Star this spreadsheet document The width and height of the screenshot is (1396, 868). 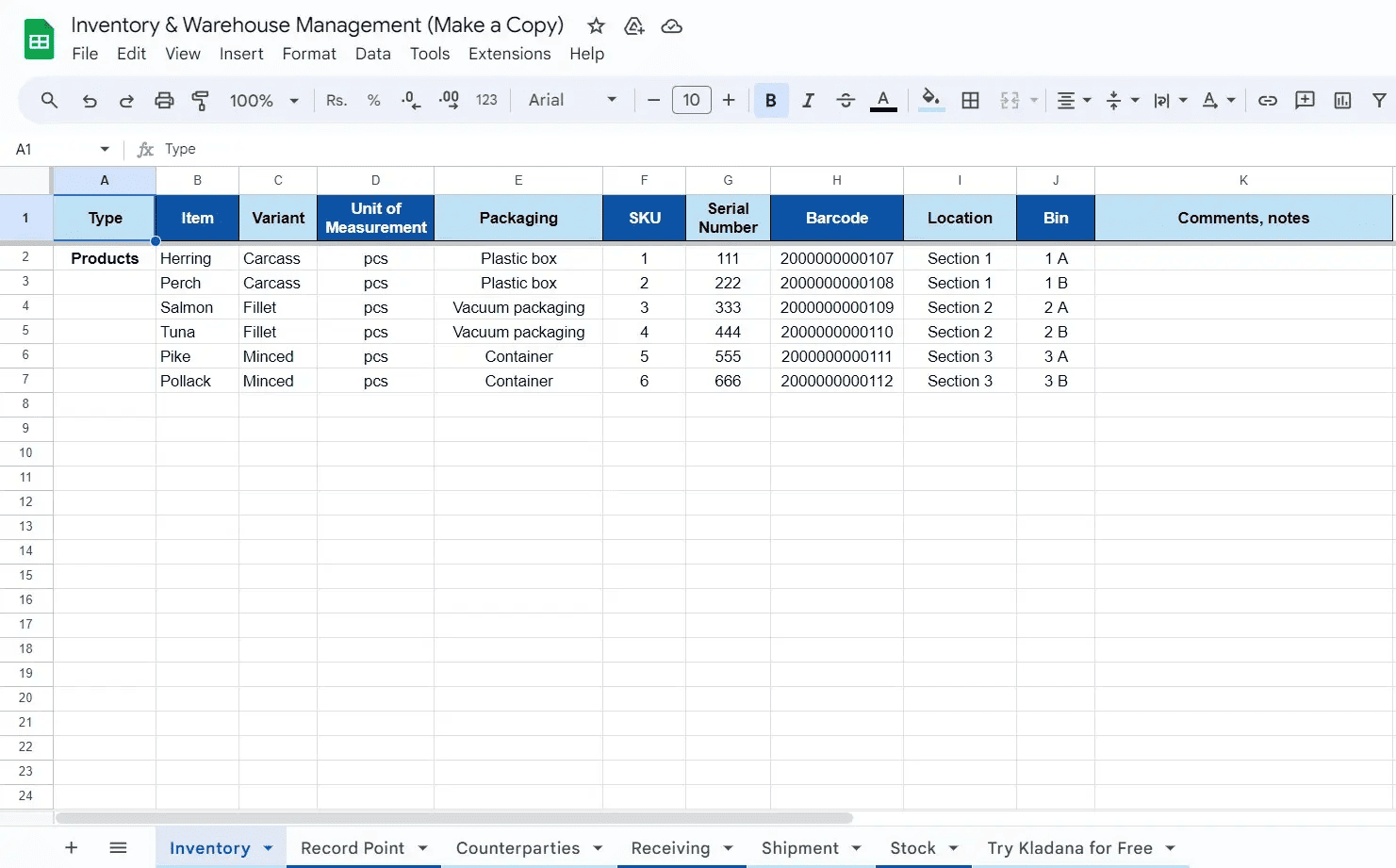click(596, 25)
